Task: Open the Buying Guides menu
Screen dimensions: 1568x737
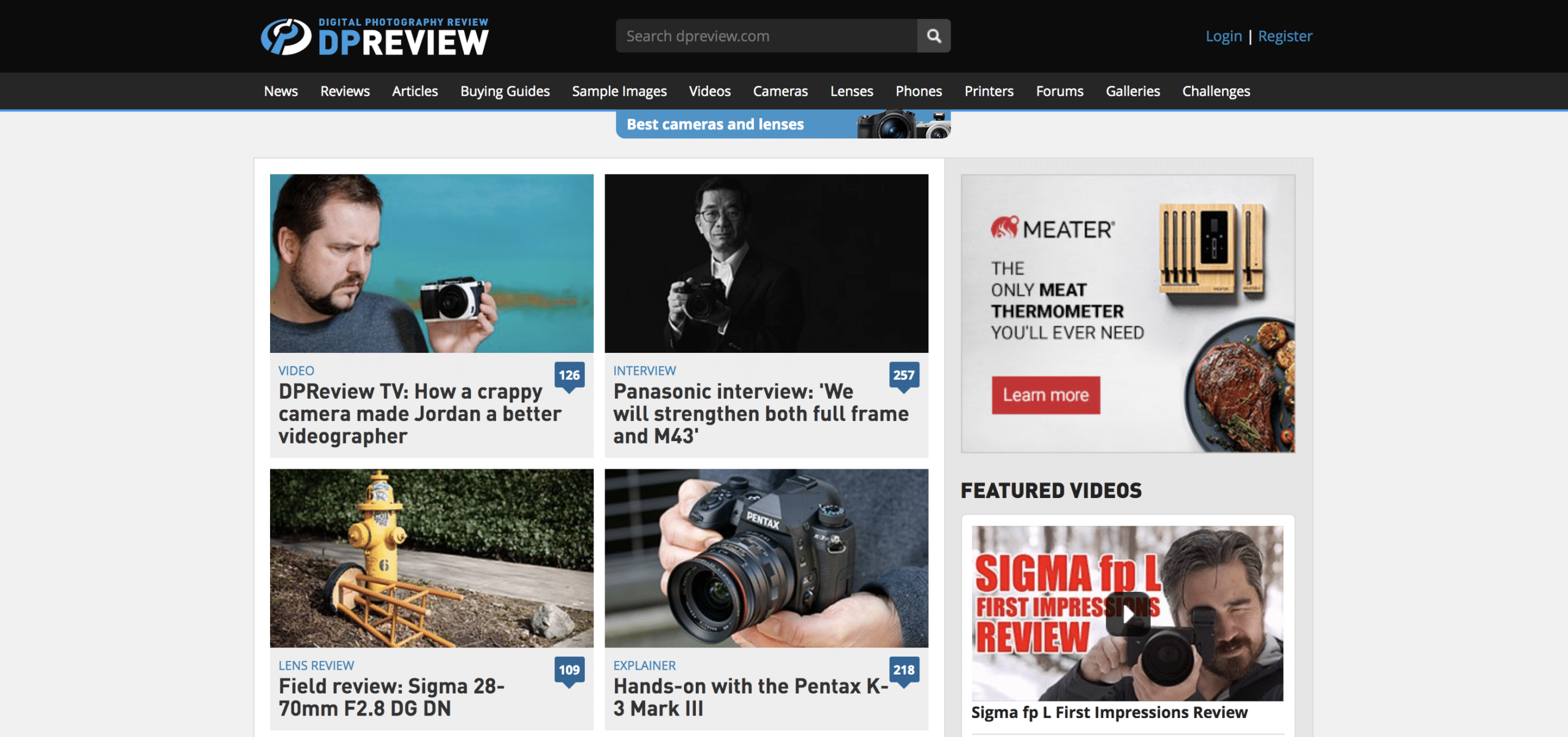Action: [x=505, y=91]
